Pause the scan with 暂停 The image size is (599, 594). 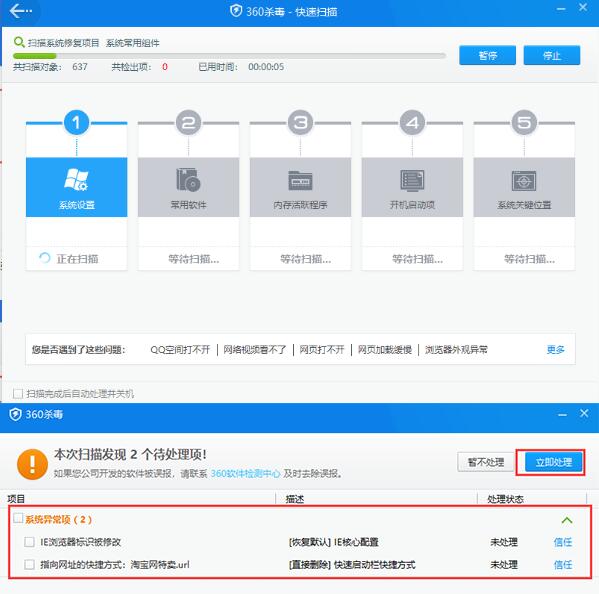487,55
